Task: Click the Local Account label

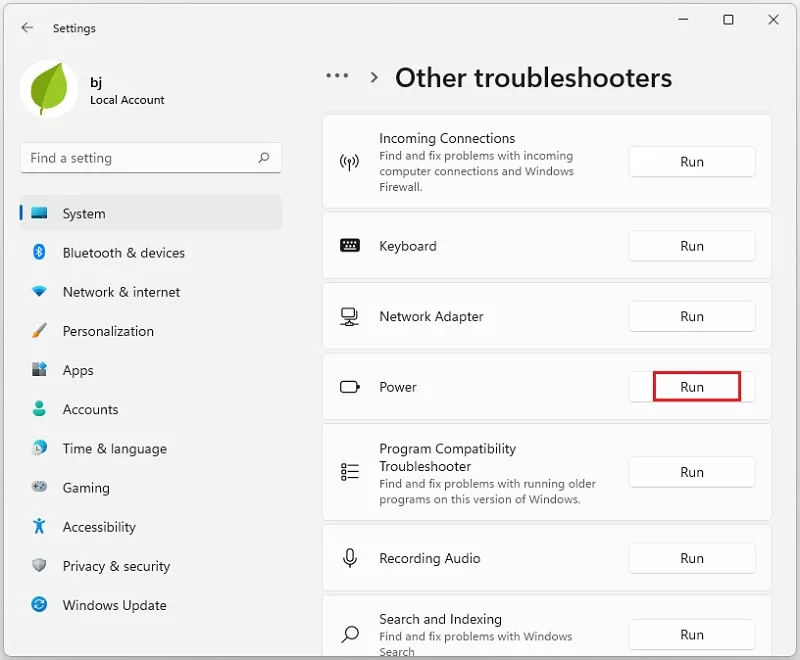Action: pyautogui.click(x=127, y=100)
